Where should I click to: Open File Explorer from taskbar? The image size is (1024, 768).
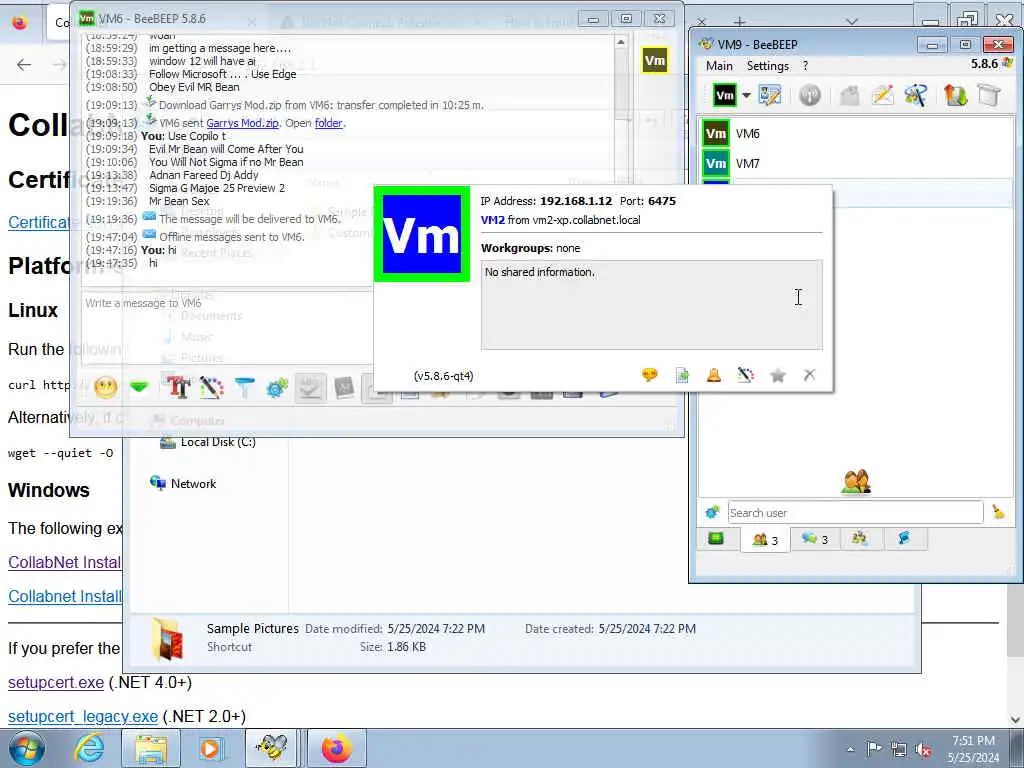coord(151,748)
